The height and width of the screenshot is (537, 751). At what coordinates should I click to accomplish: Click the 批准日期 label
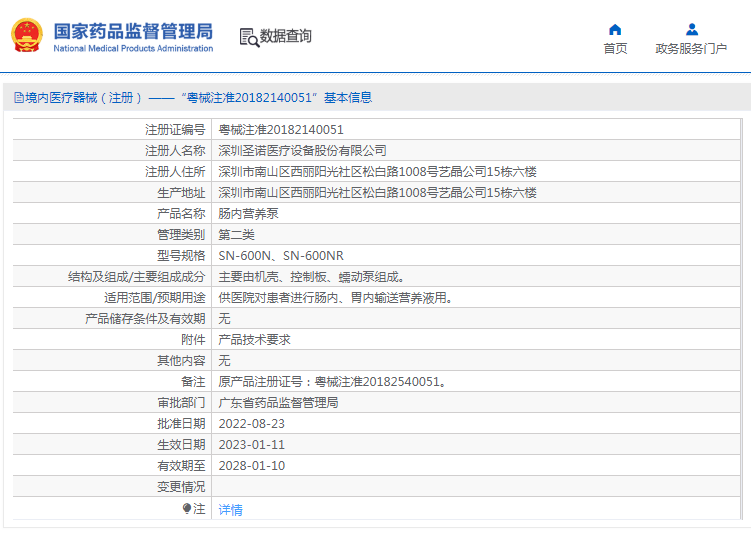point(181,424)
